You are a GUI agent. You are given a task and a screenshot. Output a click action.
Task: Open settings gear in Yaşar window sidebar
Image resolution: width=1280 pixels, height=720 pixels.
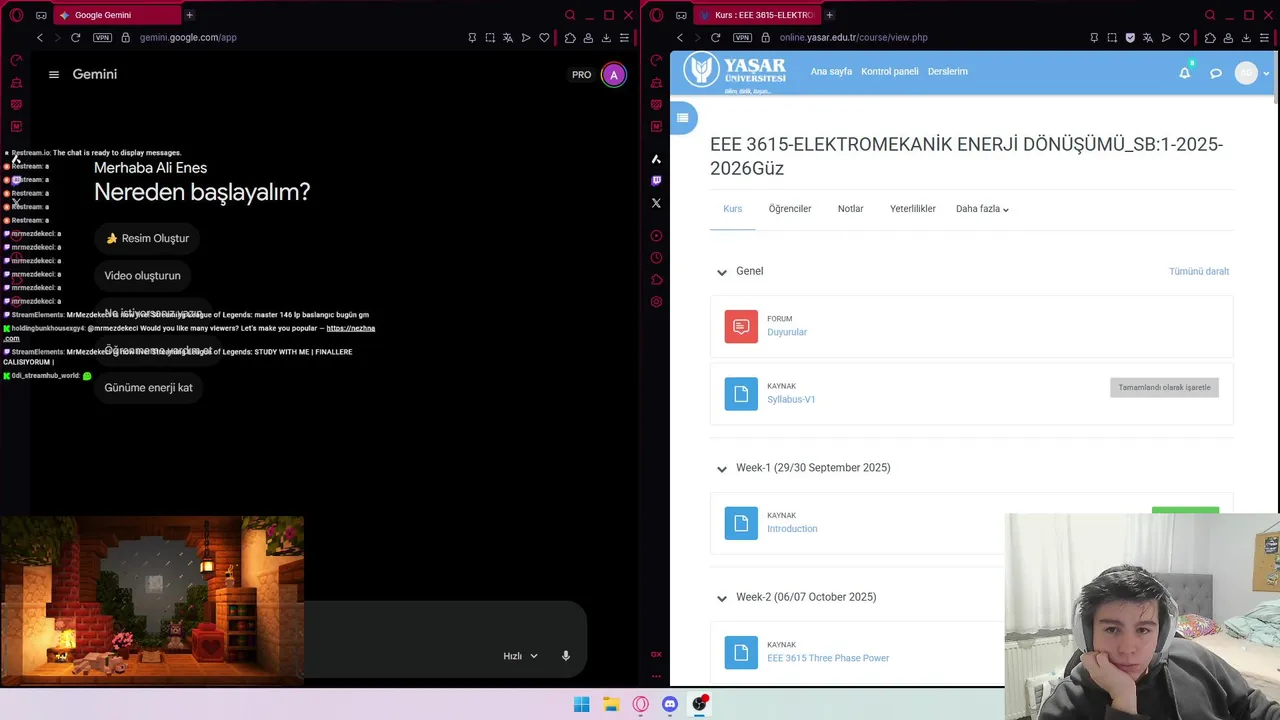[x=656, y=302]
